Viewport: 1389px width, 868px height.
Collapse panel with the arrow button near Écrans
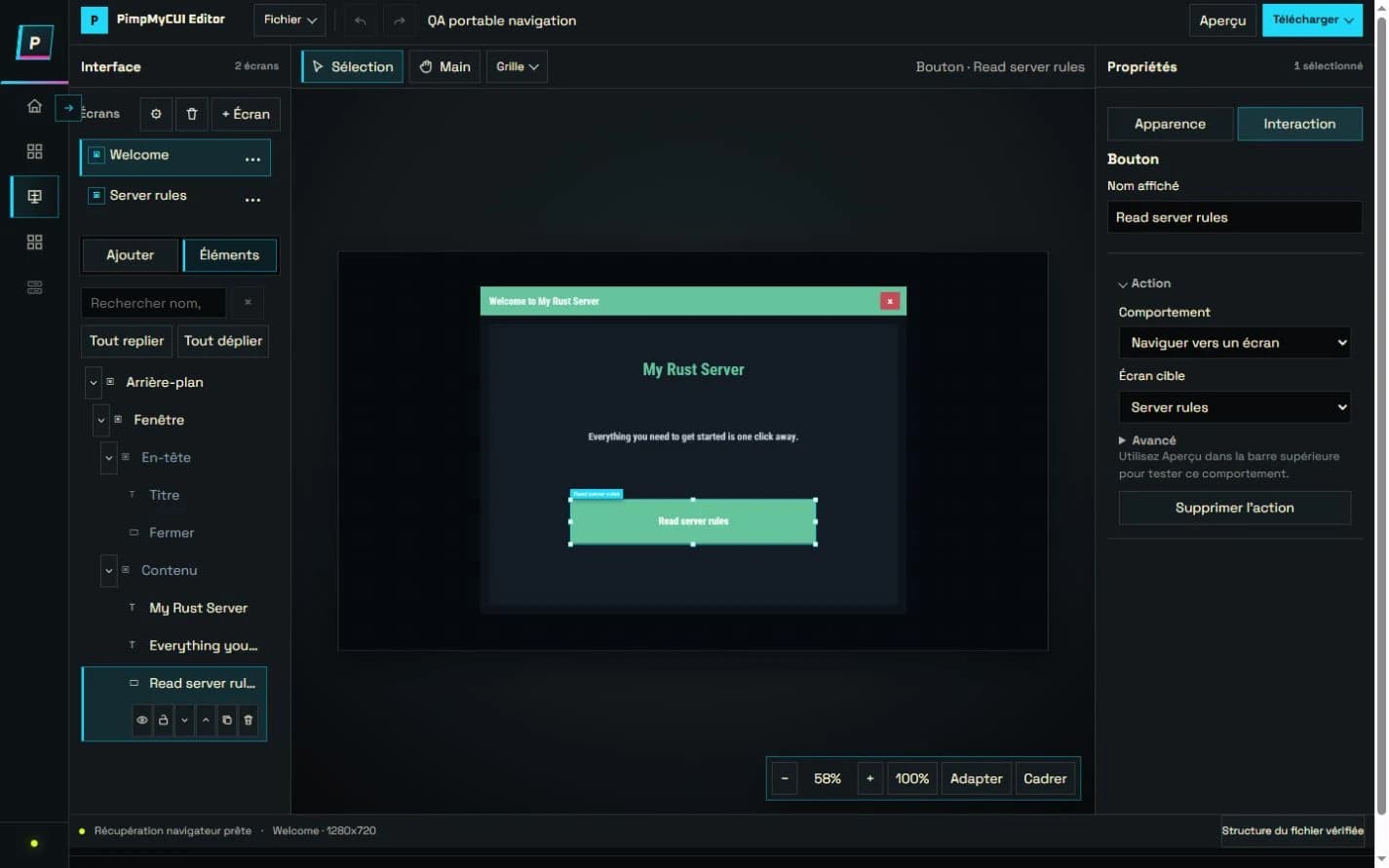click(x=68, y=108)
